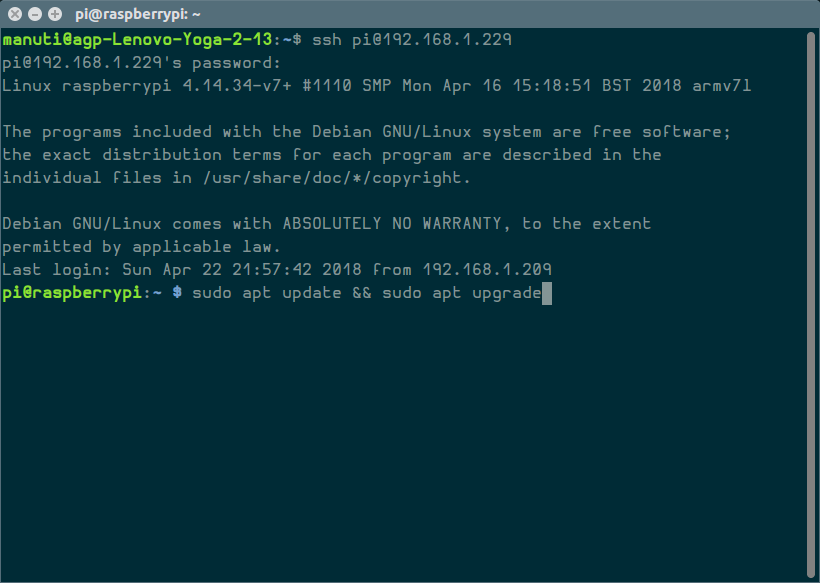Click the manuti@agp-Lenovo-Yoga-2-13 prompt text

[137, 40]
